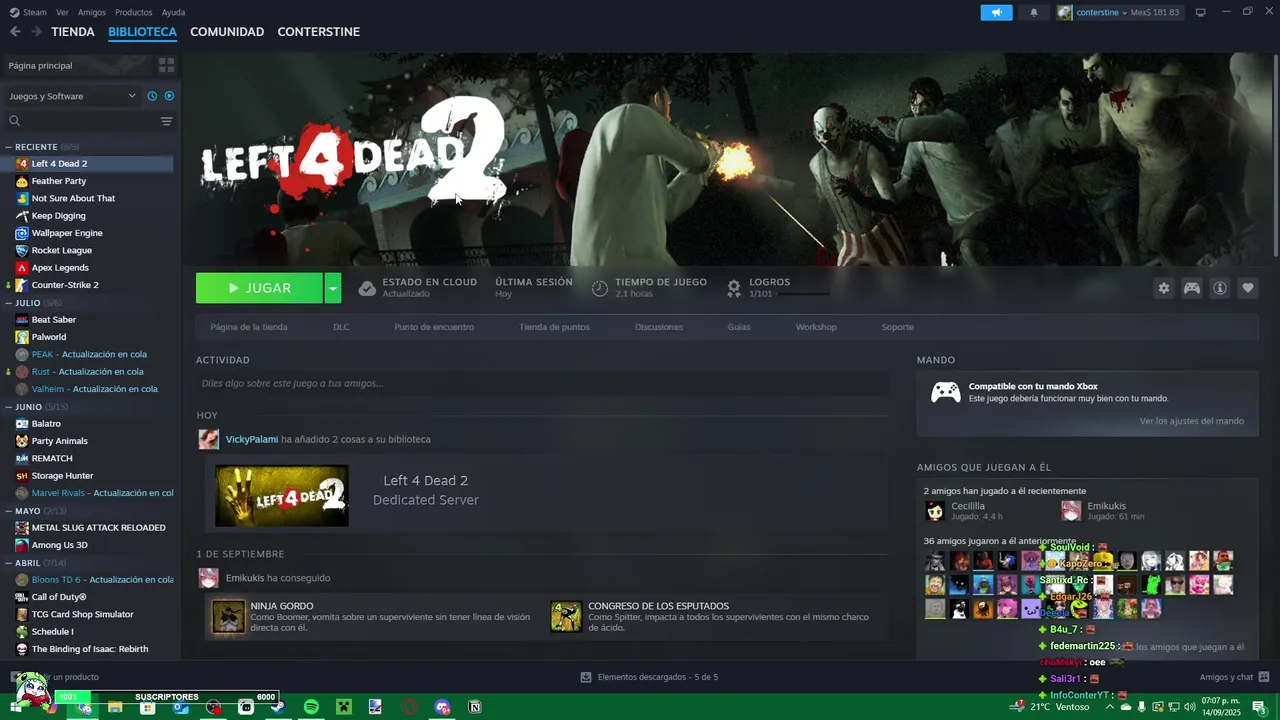Go to the COMUNIDAD section

click(227, 32)
